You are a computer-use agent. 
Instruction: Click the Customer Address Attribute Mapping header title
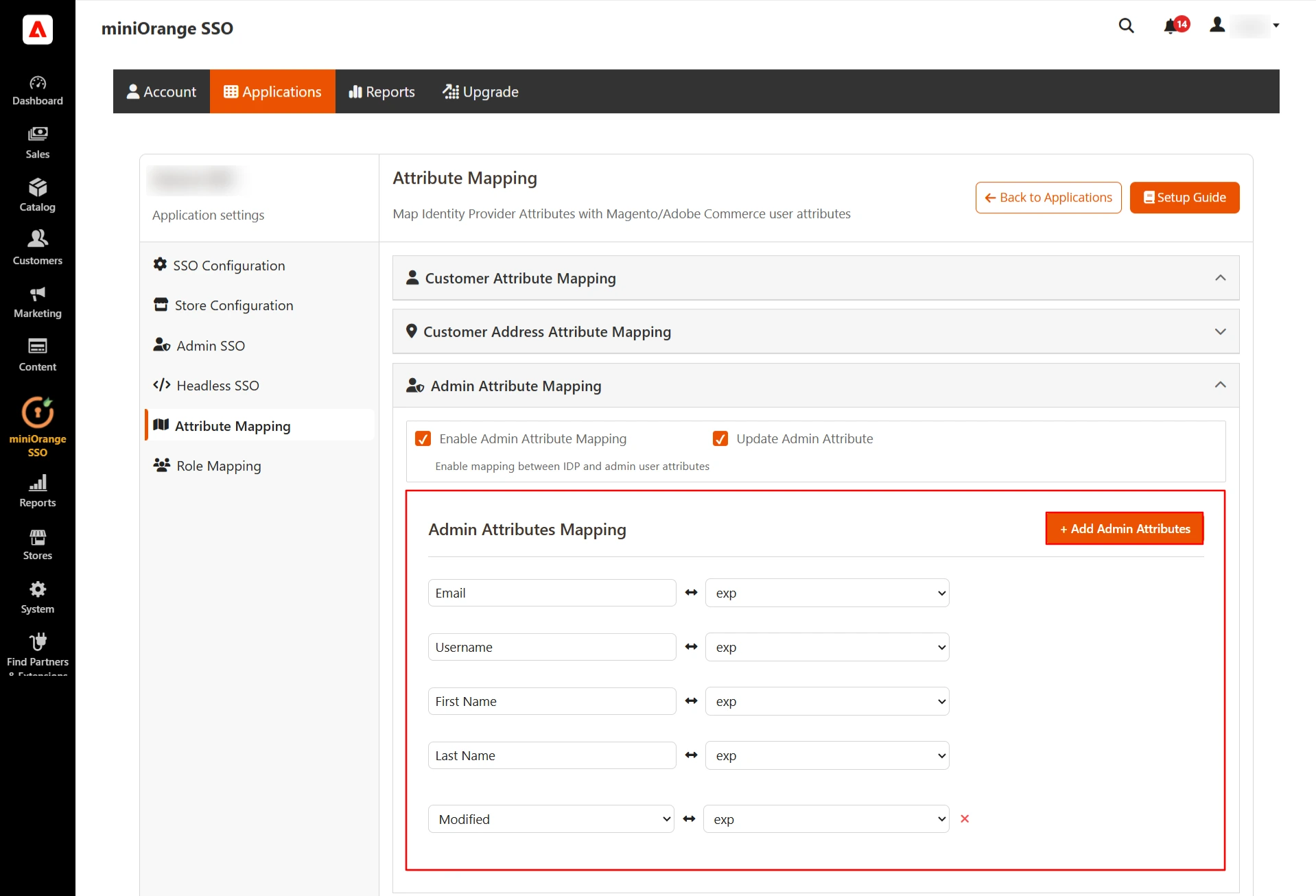pos(547,331)
